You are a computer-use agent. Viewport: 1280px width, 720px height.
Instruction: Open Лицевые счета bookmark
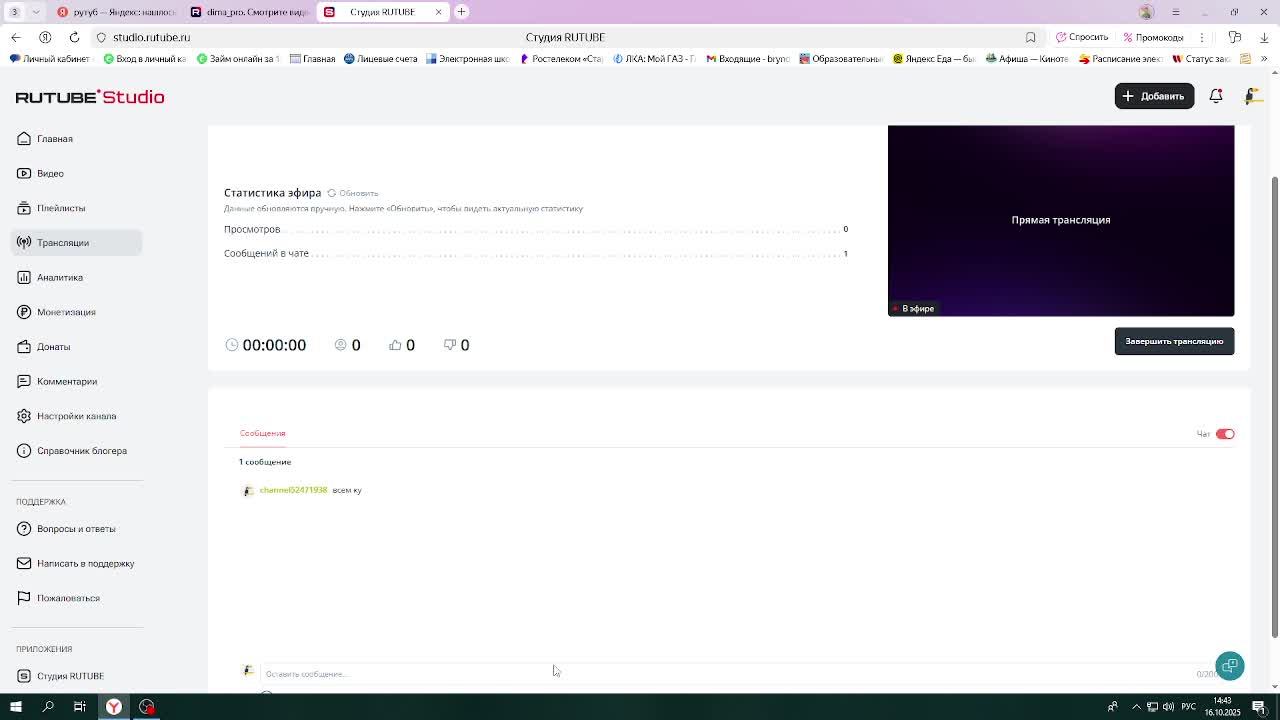(380, 59)
